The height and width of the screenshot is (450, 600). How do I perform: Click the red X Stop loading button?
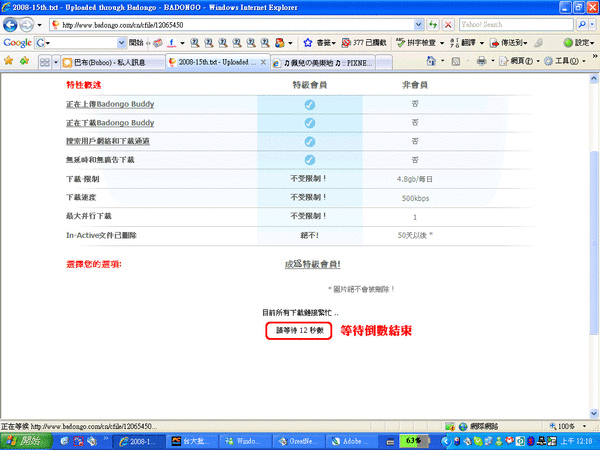click(448, 25)
